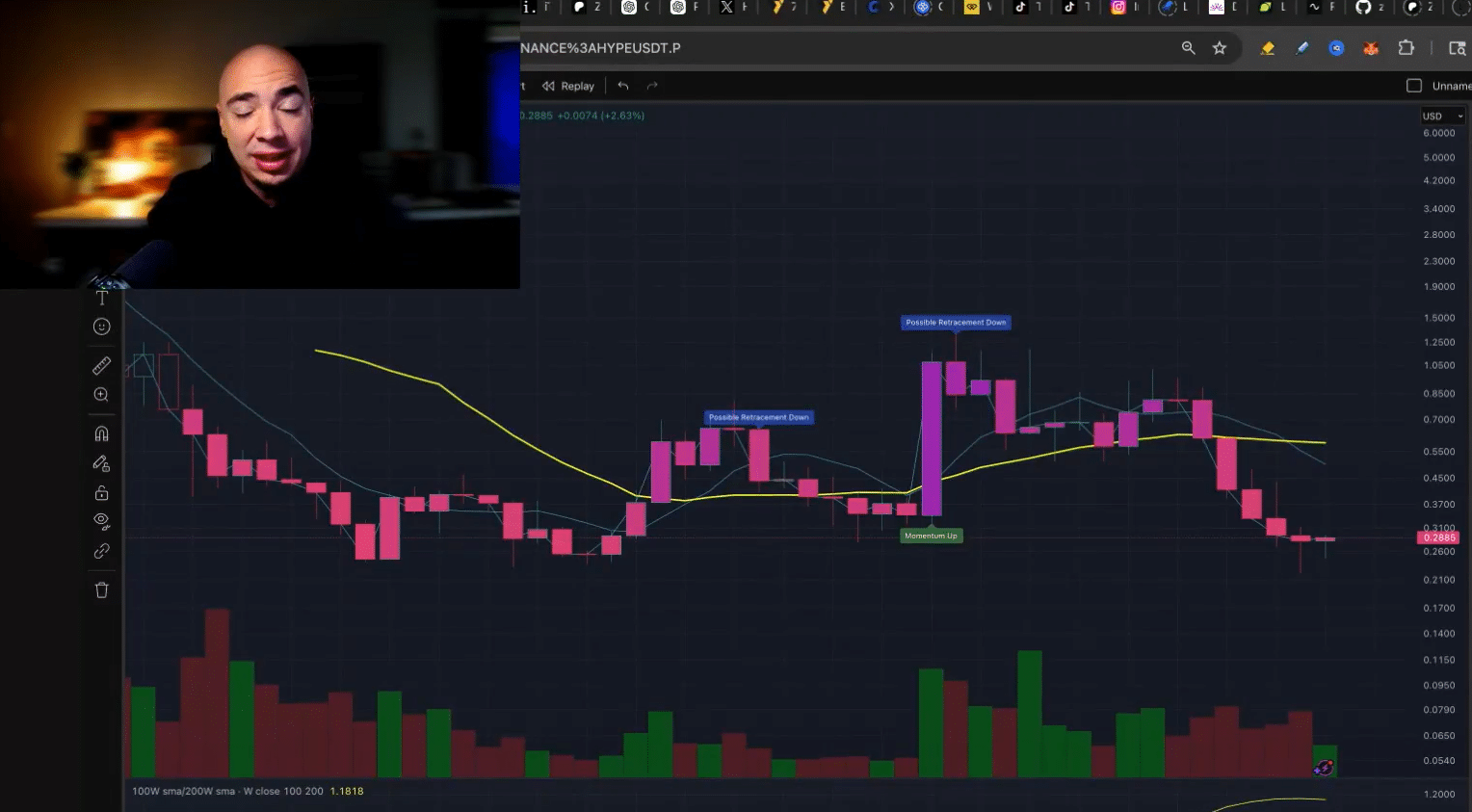The image size is (1472, 812).
Task: Click the purple rocket icon near volume
Action: coord(1324,768)
